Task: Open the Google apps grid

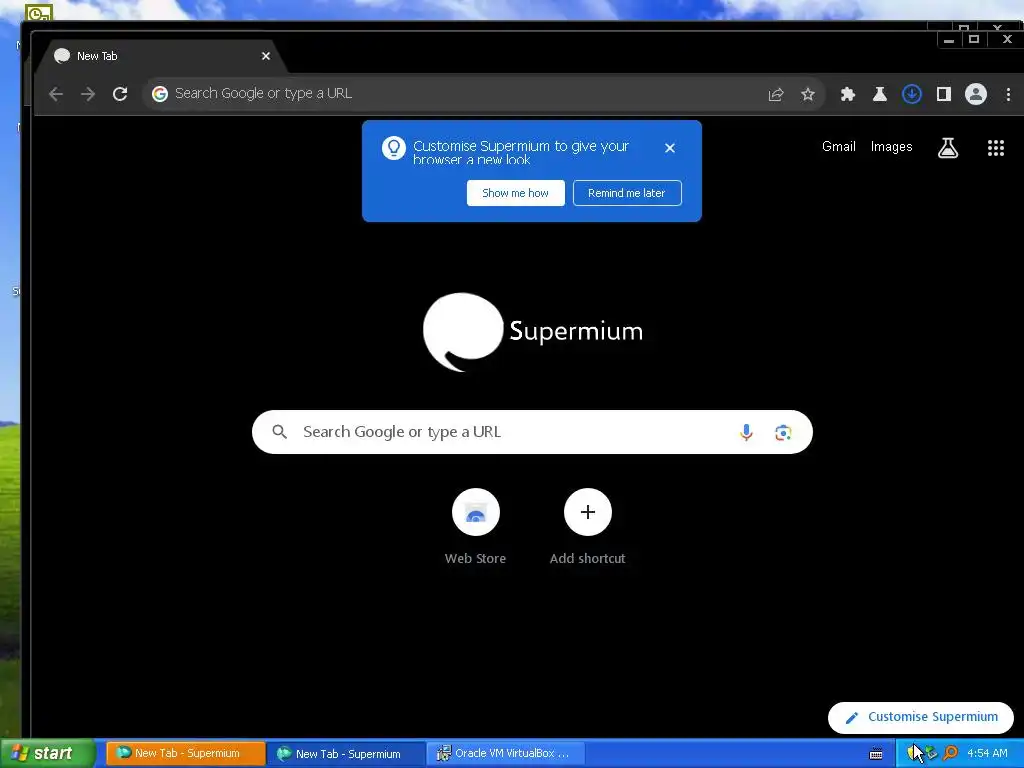Action: click(995, 148)
